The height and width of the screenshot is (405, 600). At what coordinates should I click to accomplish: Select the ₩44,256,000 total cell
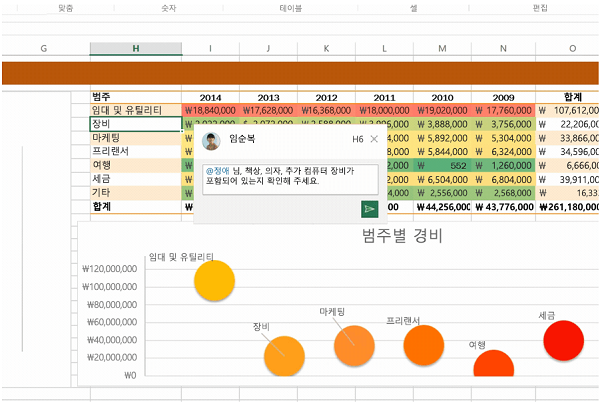click(442, 207)
